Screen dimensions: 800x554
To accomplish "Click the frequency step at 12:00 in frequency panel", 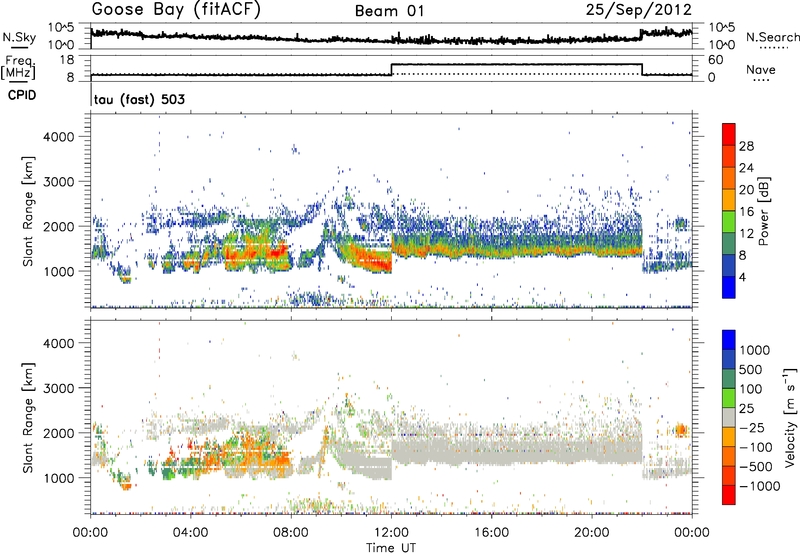I will (x=391, y=69).
